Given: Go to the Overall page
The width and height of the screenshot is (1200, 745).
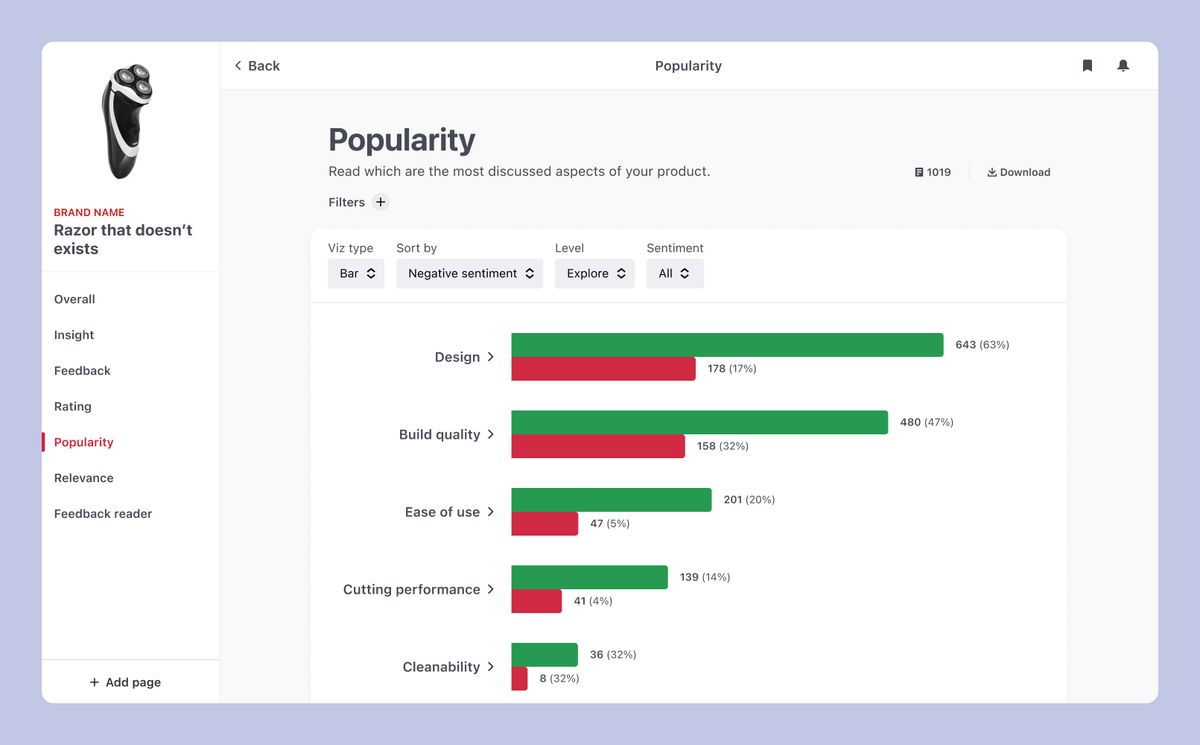Looking at the screenshot, I should click(x=75, y=299).
